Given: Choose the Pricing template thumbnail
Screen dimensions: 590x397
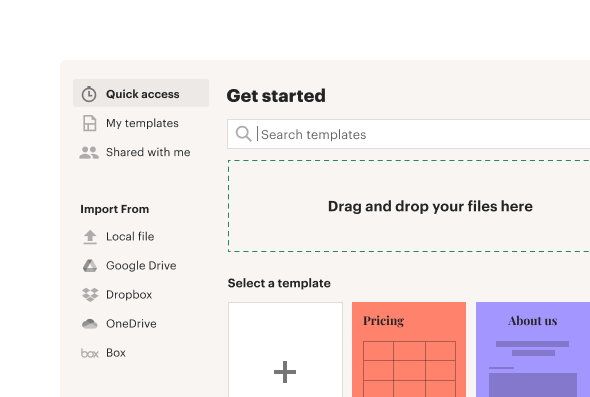Looking at the screenshot, I should (409, 350).
